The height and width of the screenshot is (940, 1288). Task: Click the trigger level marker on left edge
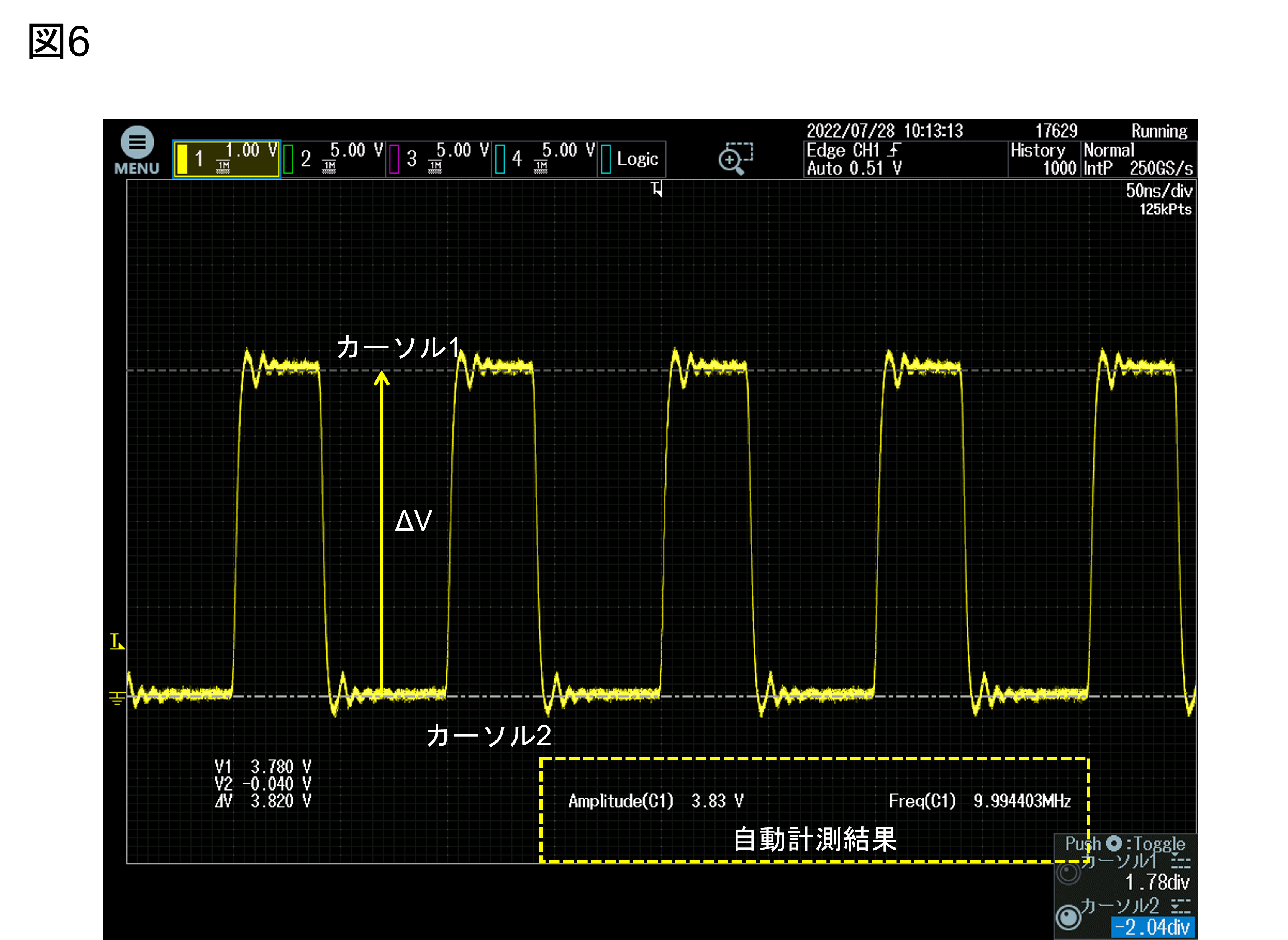[x=117, y=641]
